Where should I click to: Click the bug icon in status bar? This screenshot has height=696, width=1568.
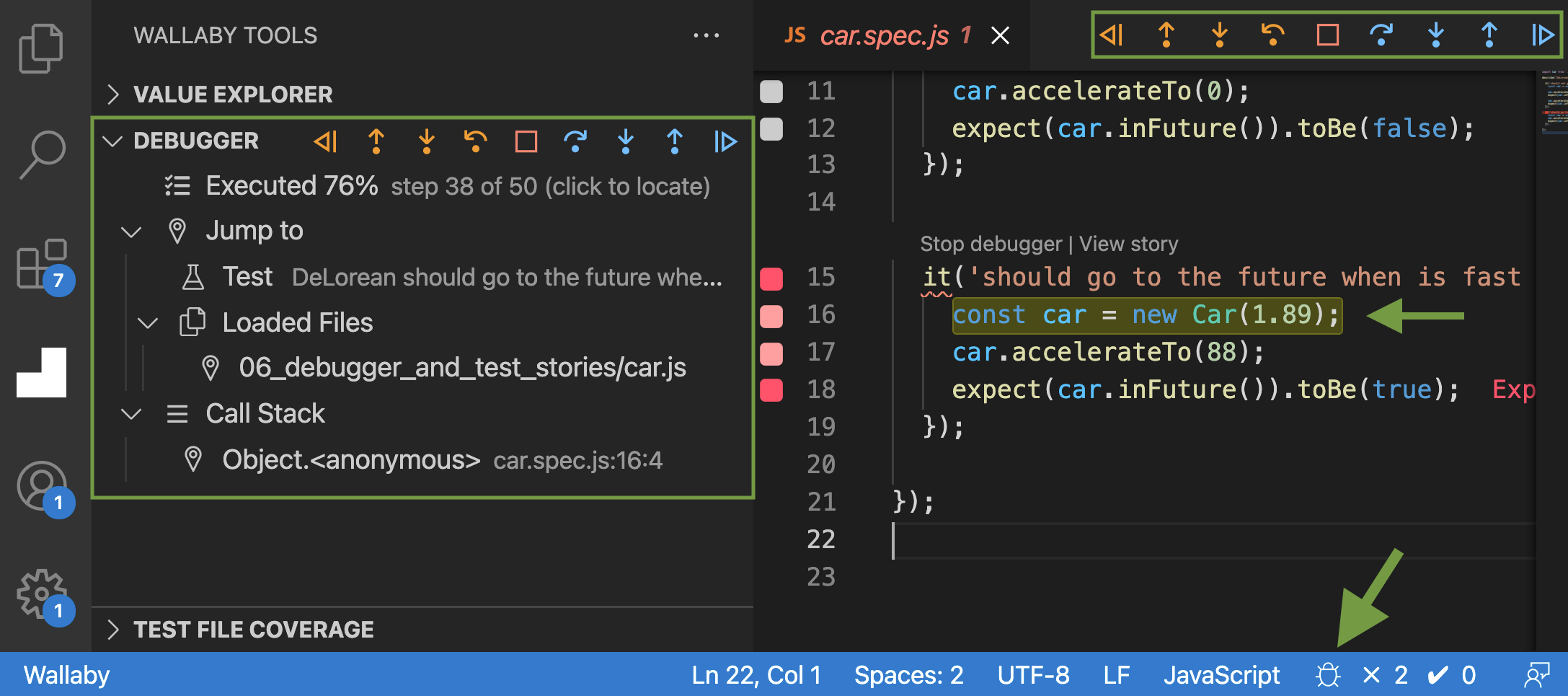tap(1327, 675)
